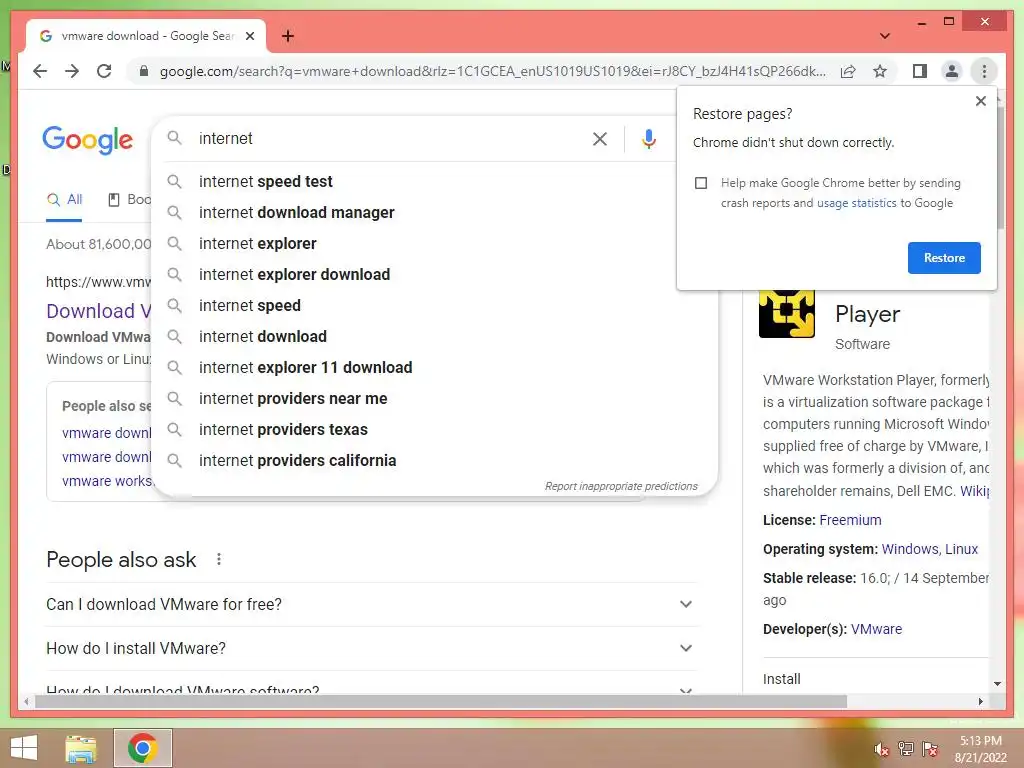The image size is (1024, 768).
Task: Select the plain internet explorer suggestion
Action: [x=434, y=244]
